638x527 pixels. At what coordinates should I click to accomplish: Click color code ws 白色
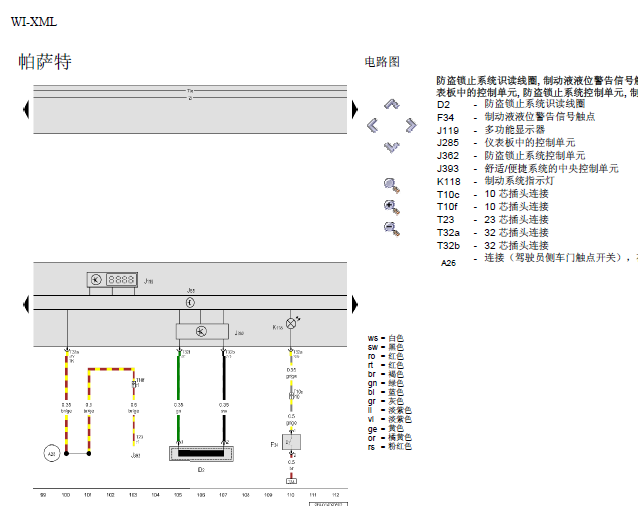coord(386,338)
